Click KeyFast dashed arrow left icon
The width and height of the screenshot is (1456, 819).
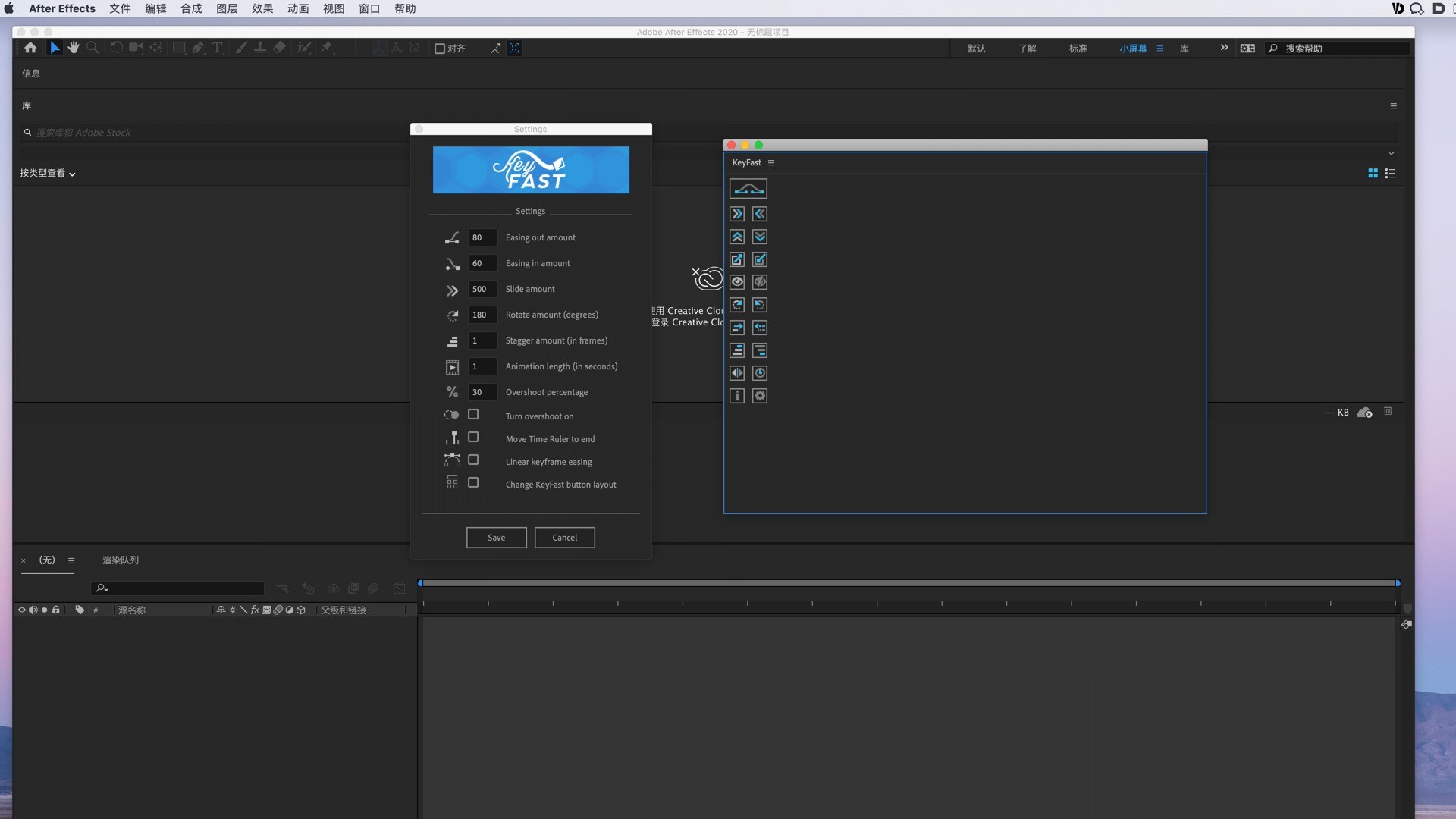point(760,328)
